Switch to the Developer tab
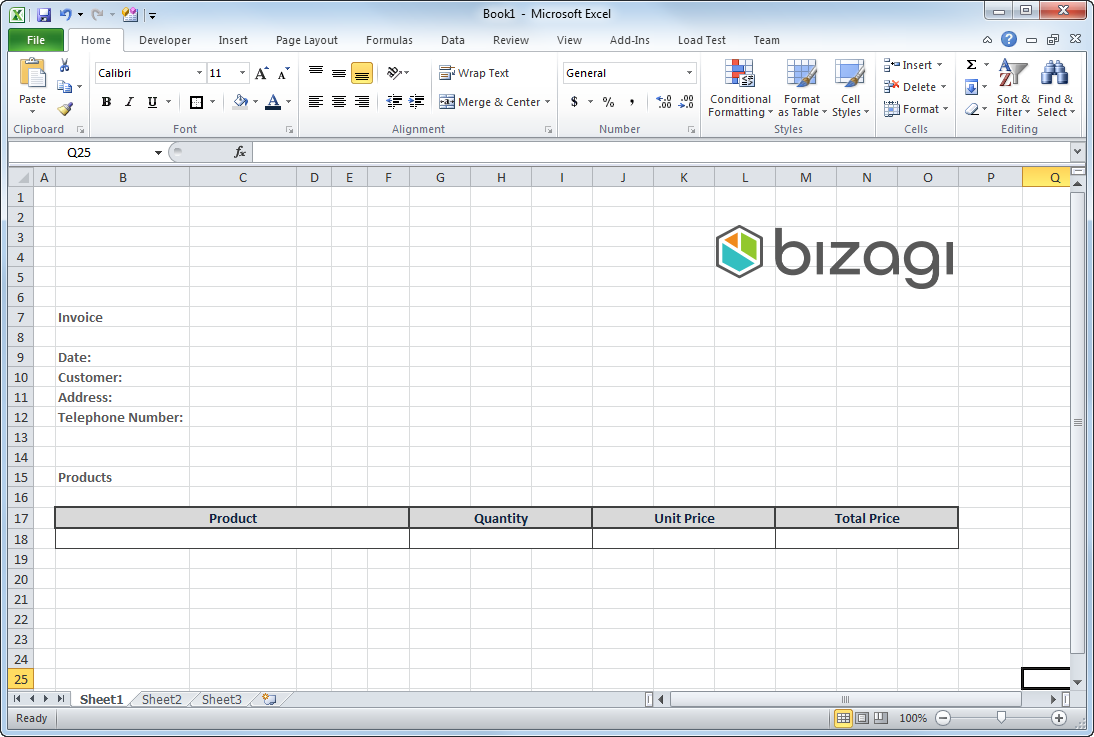Viewport: 1094px width, 737px height. tap(165, 40)
